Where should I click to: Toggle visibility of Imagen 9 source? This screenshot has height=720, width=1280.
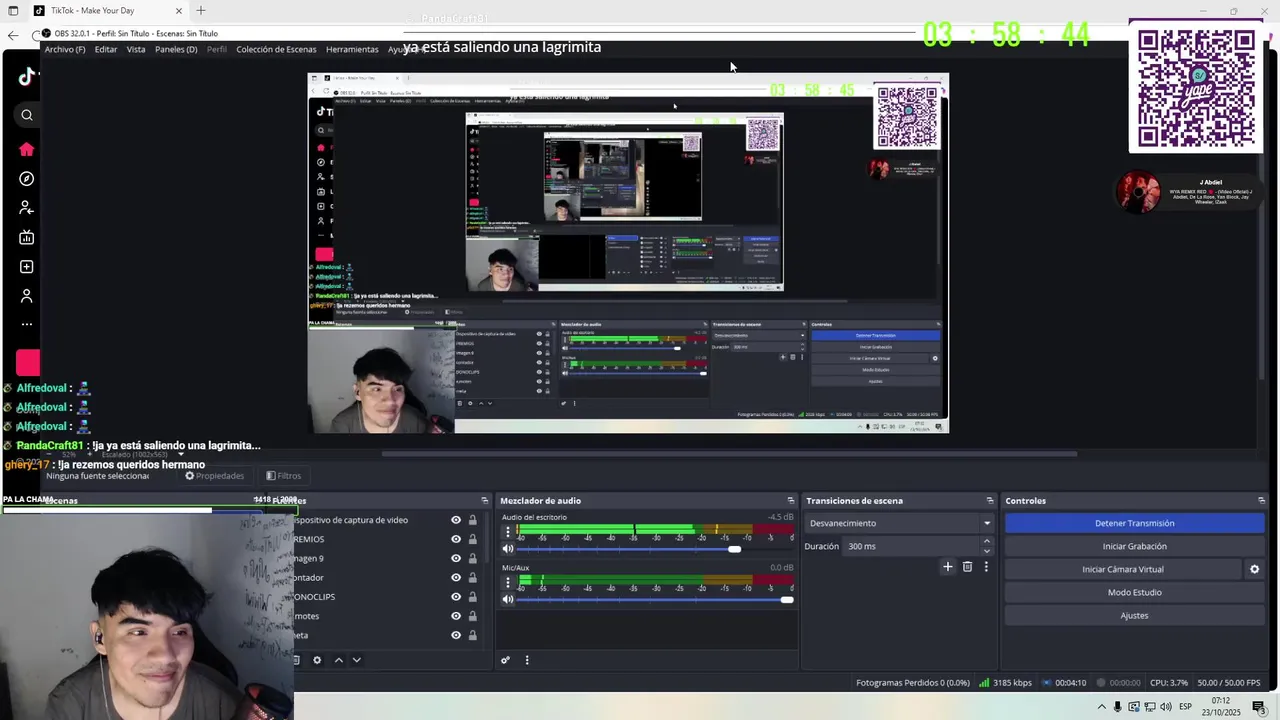click(x=456, y=558)
